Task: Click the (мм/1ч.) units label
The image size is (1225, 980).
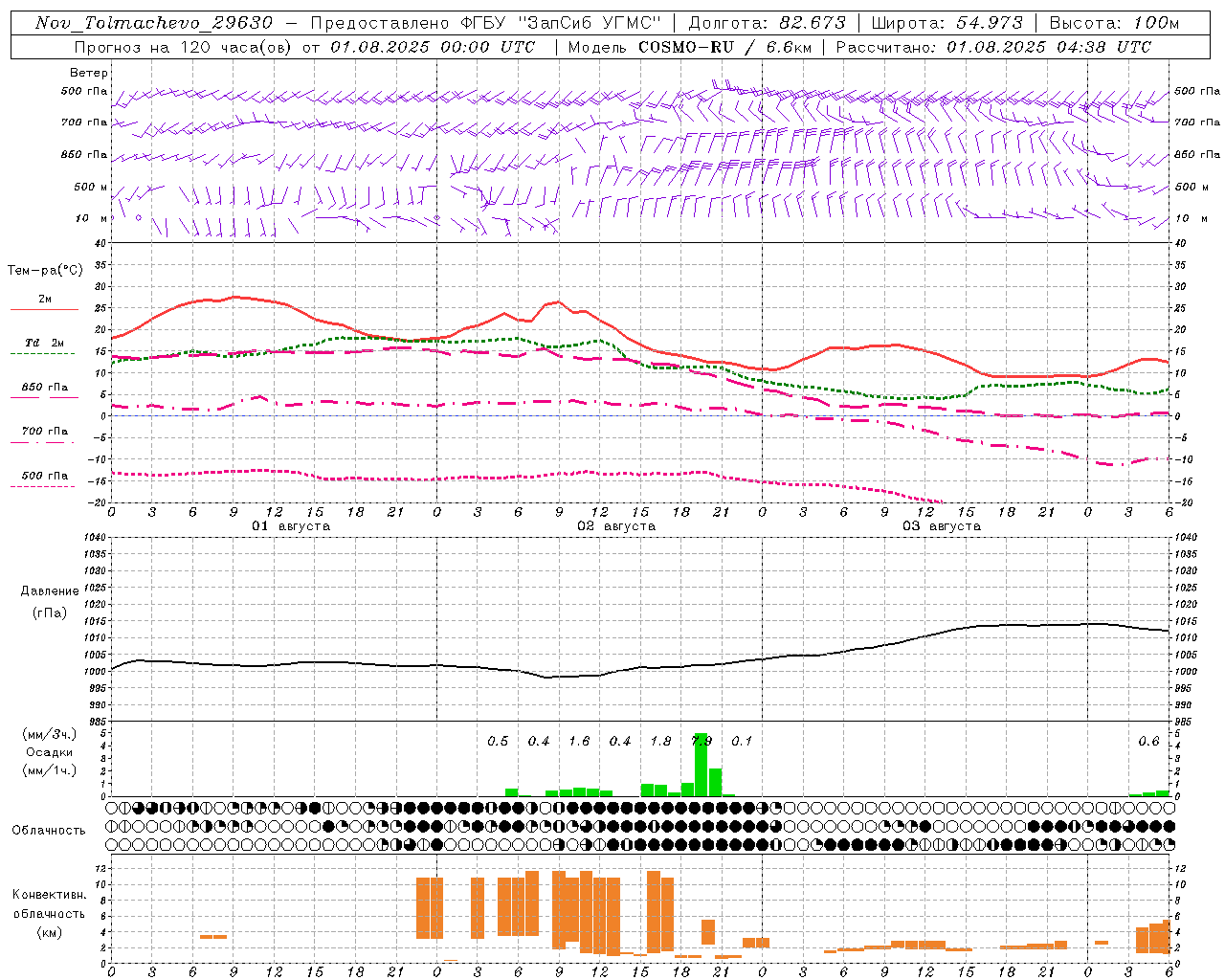Action: coord(50,770)
